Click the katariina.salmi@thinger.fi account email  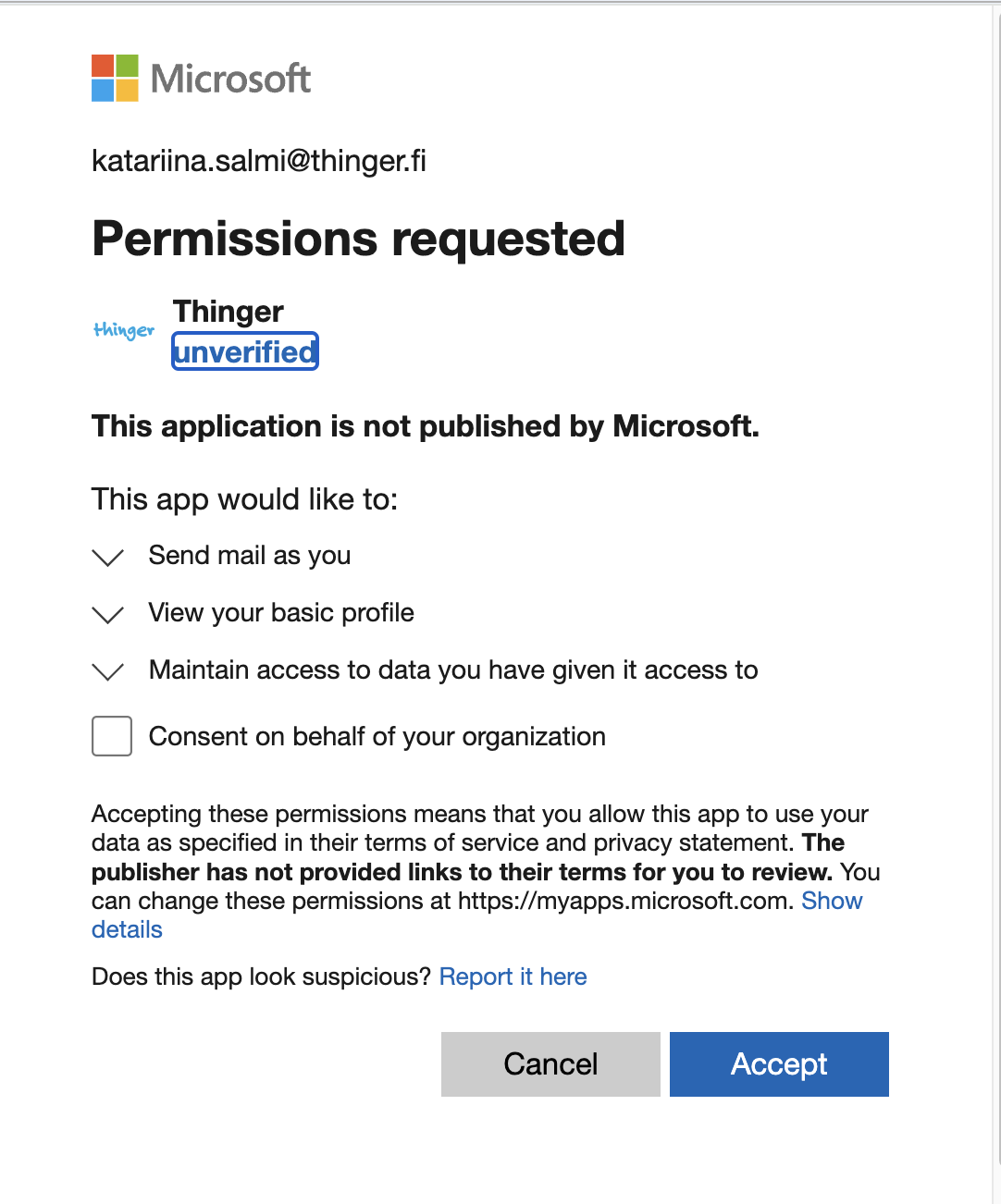click(x=259, y=161)
